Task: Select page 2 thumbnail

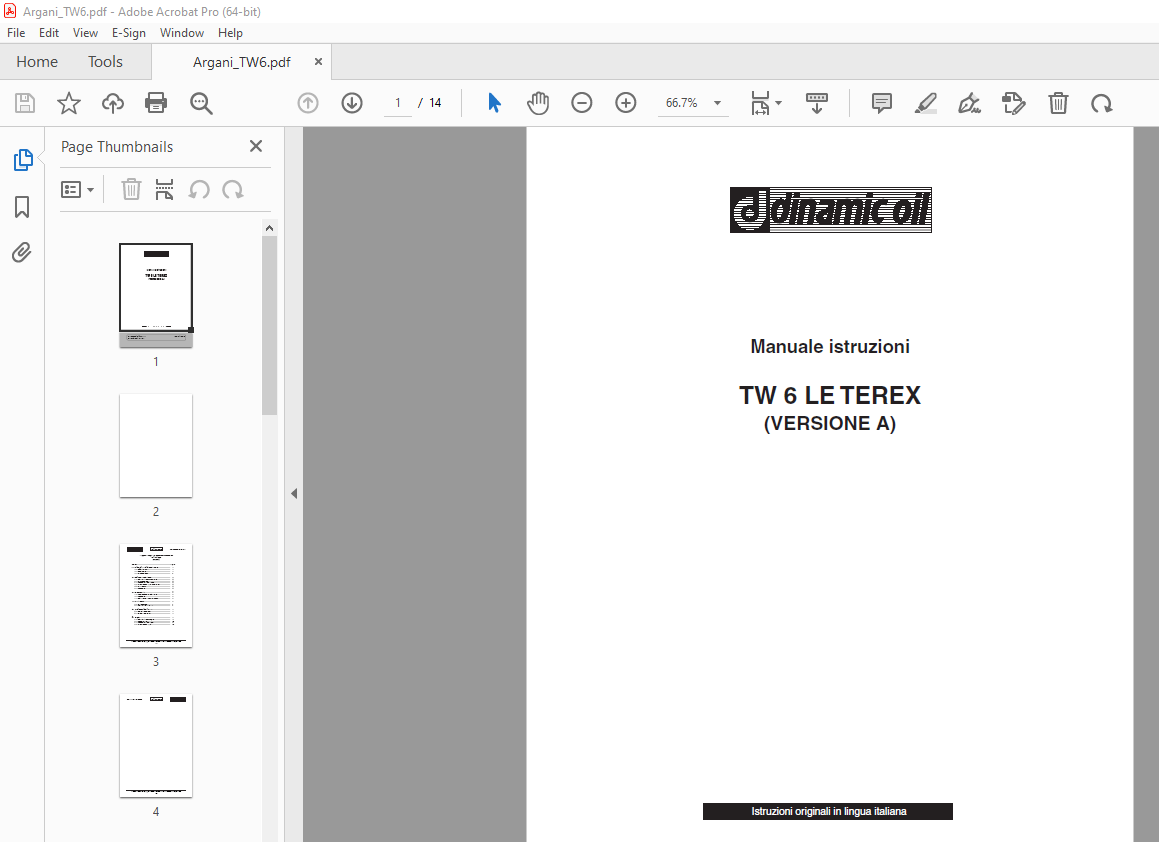Action: click(156, 446)
